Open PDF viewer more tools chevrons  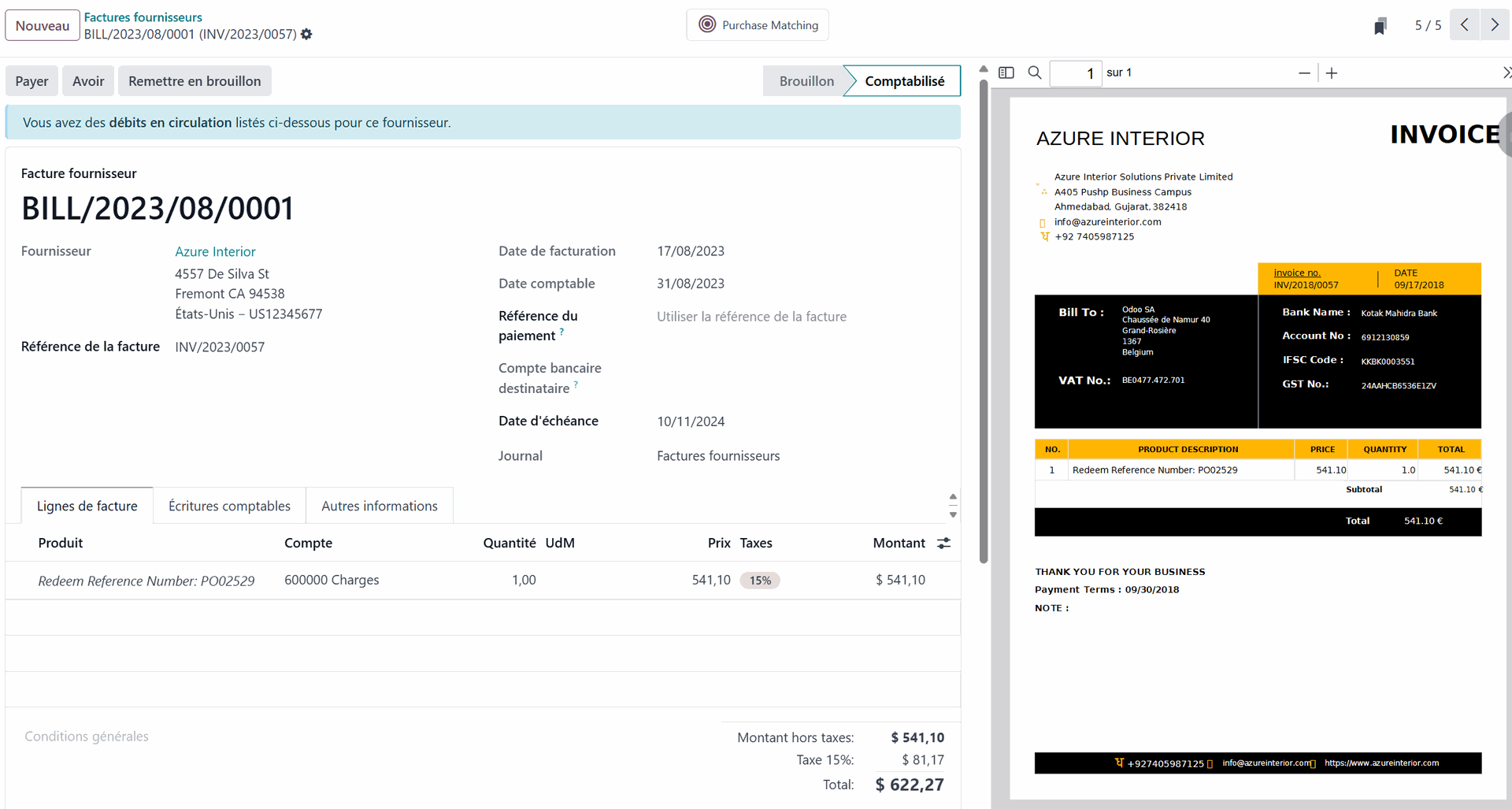pos(1506,72)
